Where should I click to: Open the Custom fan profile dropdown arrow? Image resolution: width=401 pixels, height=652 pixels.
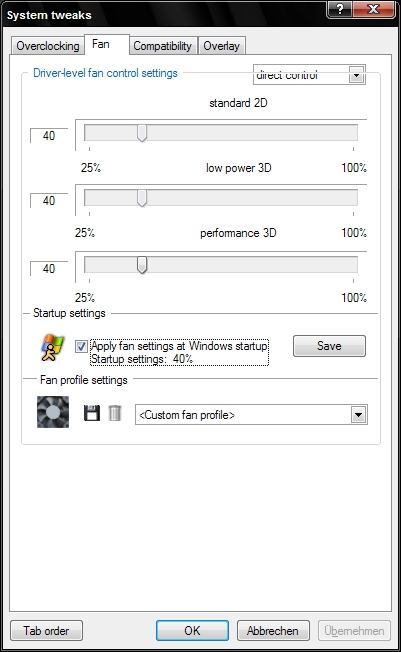359,415
